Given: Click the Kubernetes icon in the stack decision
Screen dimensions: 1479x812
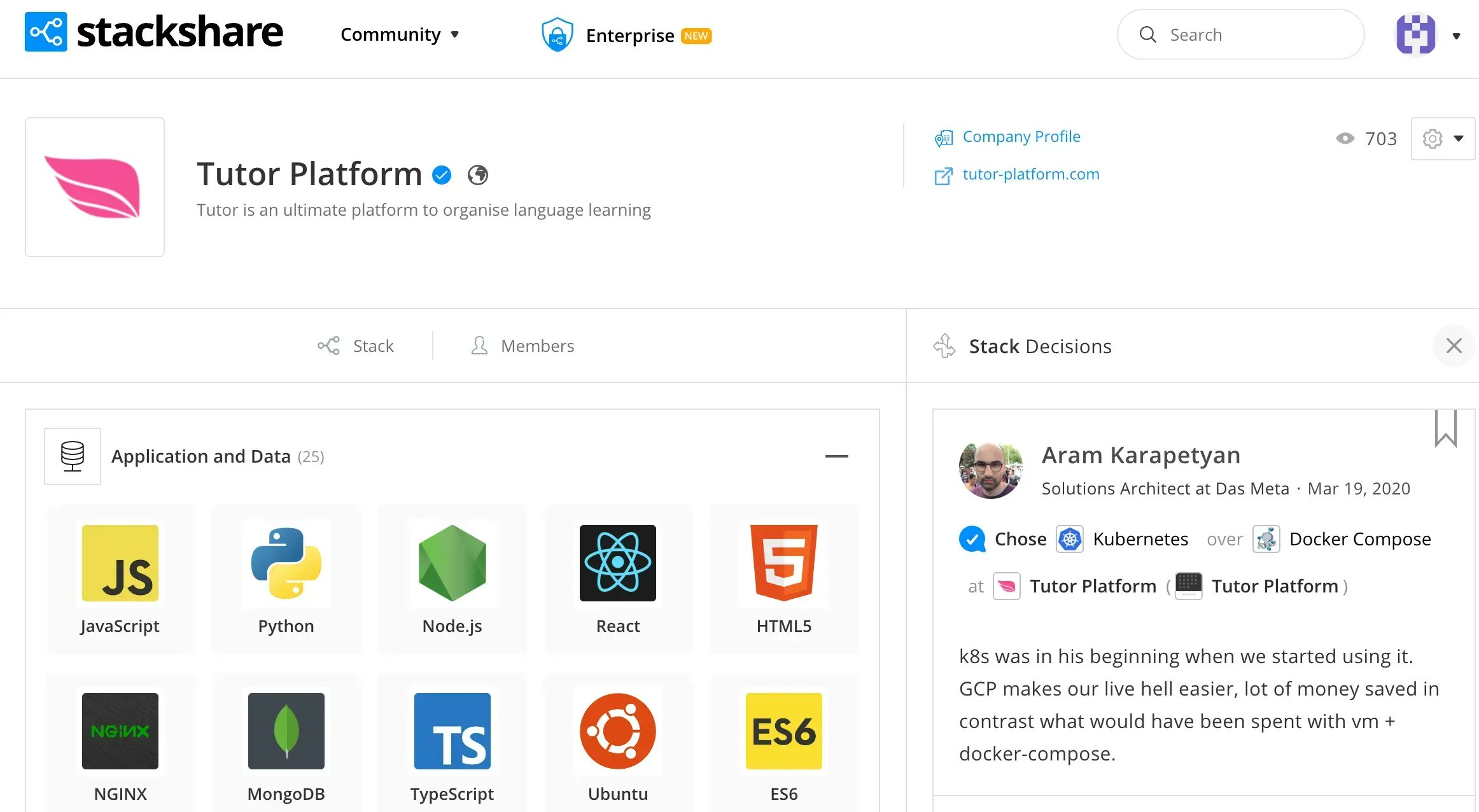Looking at the screenshot, I should pyautogui.click(x=1069, y=539).
